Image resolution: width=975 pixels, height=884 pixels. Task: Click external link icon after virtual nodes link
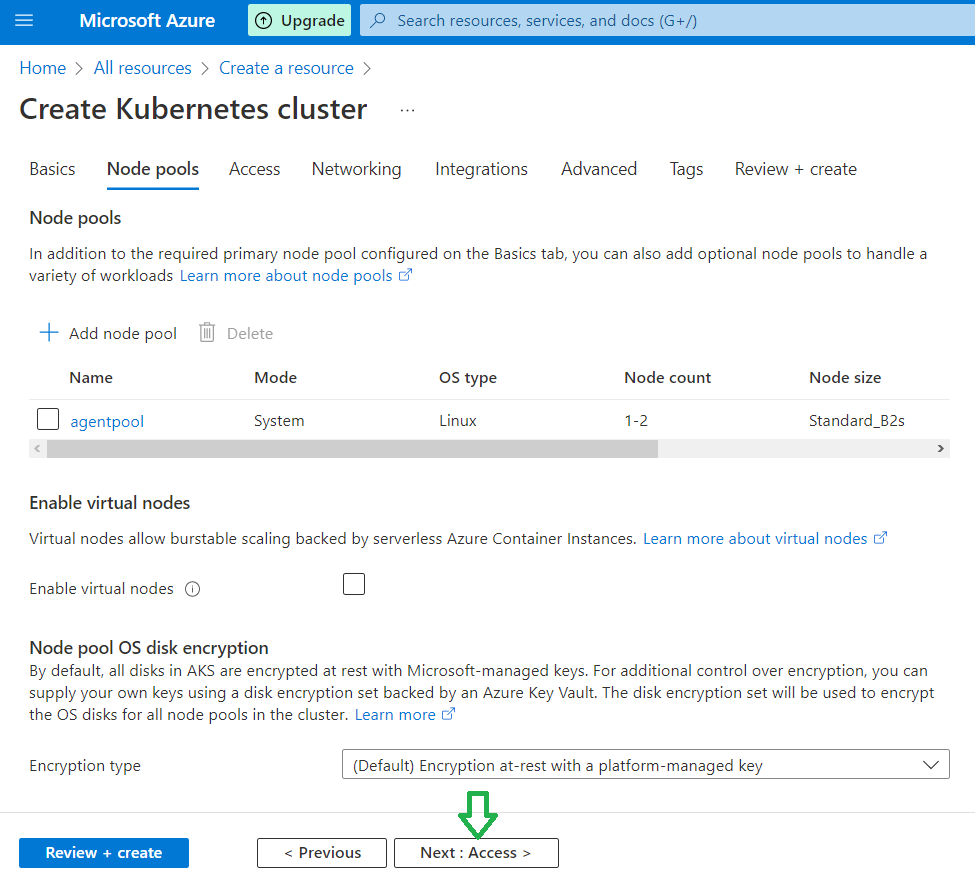coord(880,538)
